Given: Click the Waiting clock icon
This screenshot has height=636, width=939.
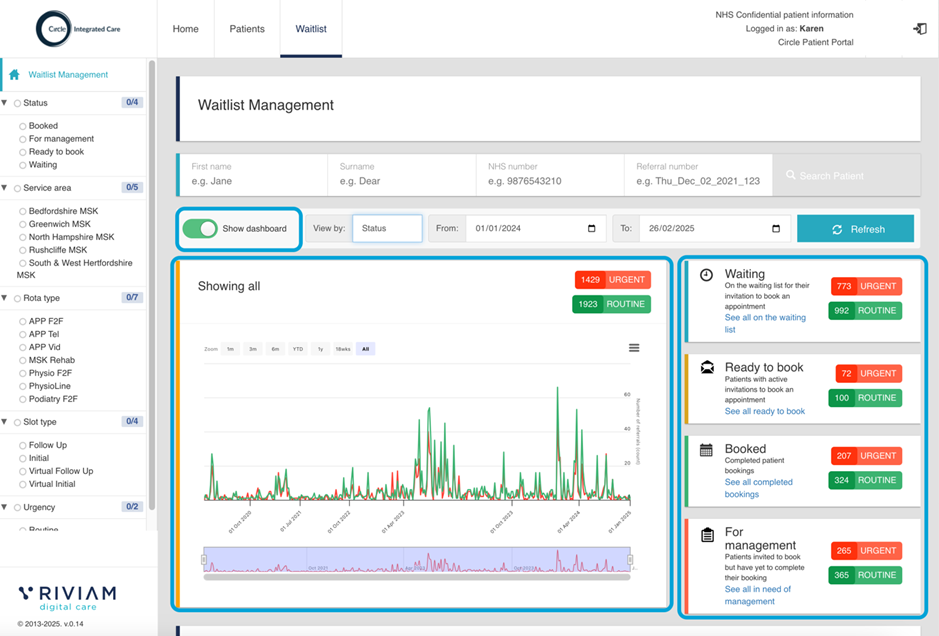Looking at the screenshot, I should tap(706, 275).
